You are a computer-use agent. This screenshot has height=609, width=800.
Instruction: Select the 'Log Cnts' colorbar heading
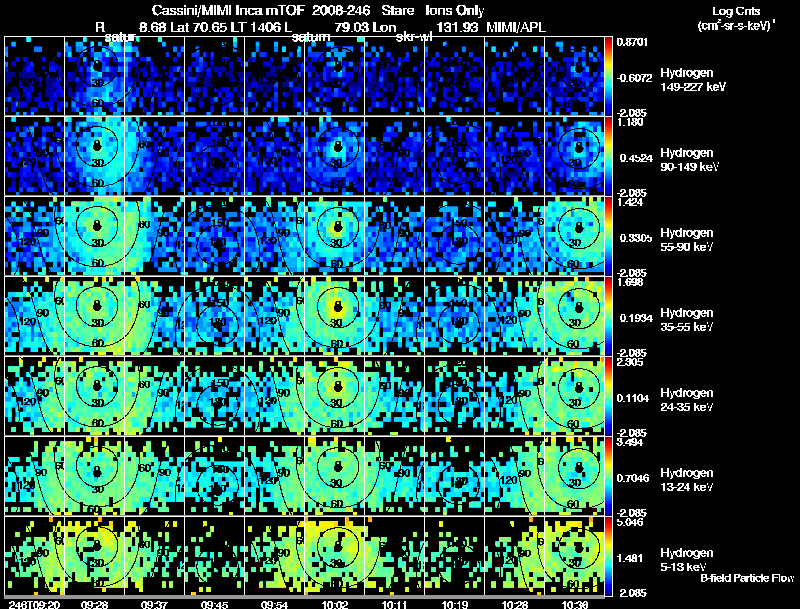pyautogui.click(x=735, y=11)
